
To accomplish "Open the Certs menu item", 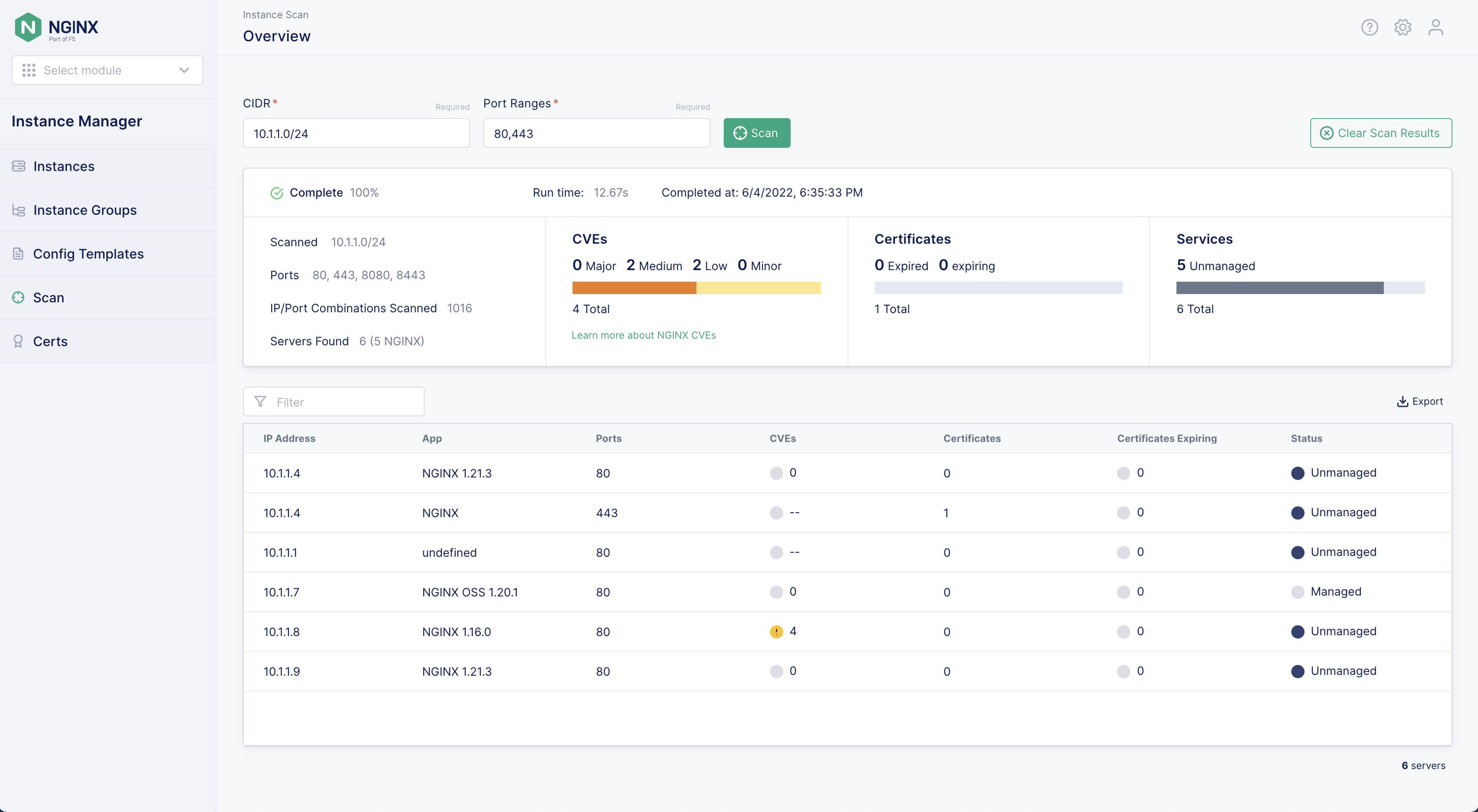I will [x=108, y=342].
